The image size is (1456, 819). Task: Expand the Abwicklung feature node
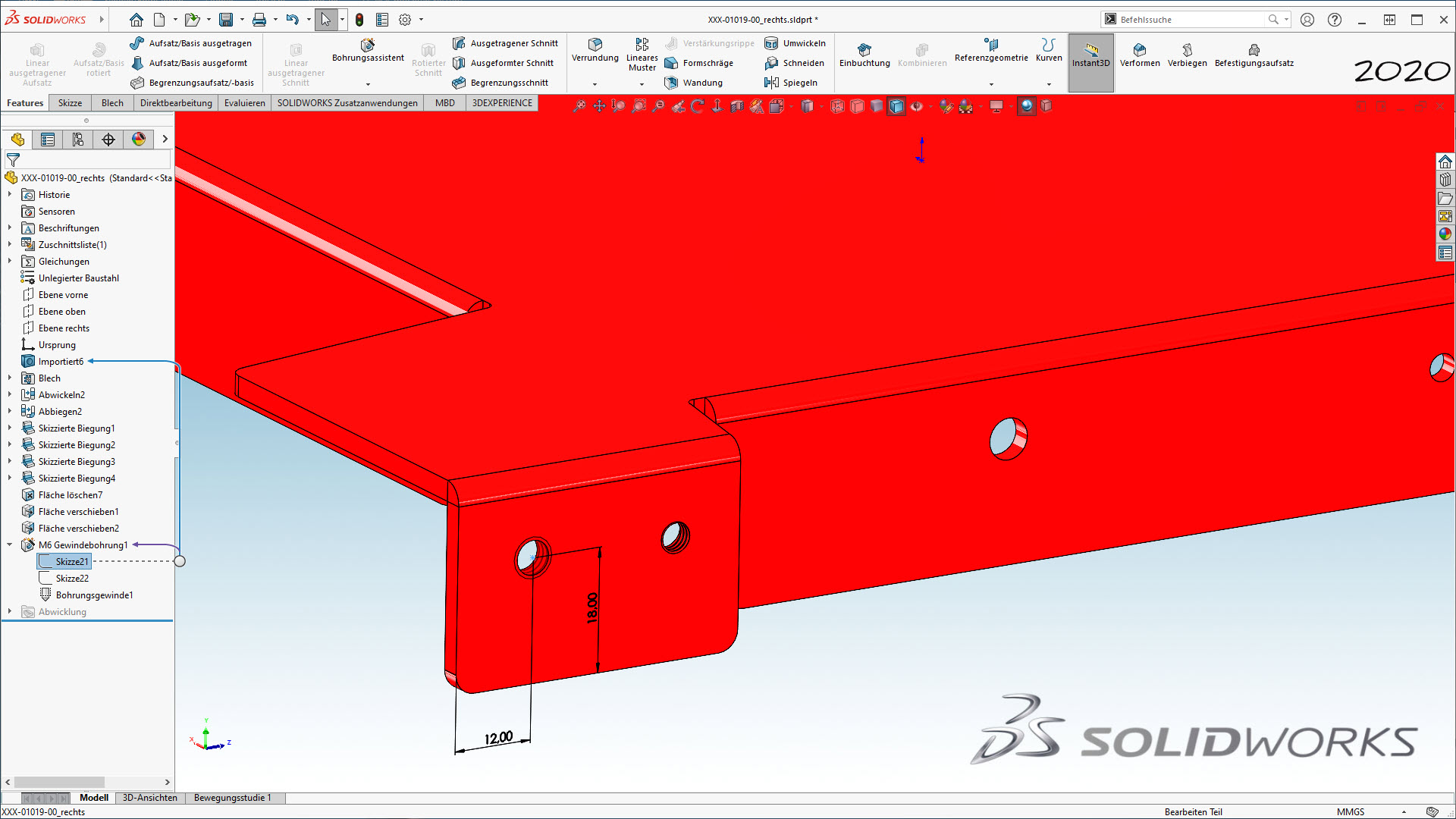10,612
